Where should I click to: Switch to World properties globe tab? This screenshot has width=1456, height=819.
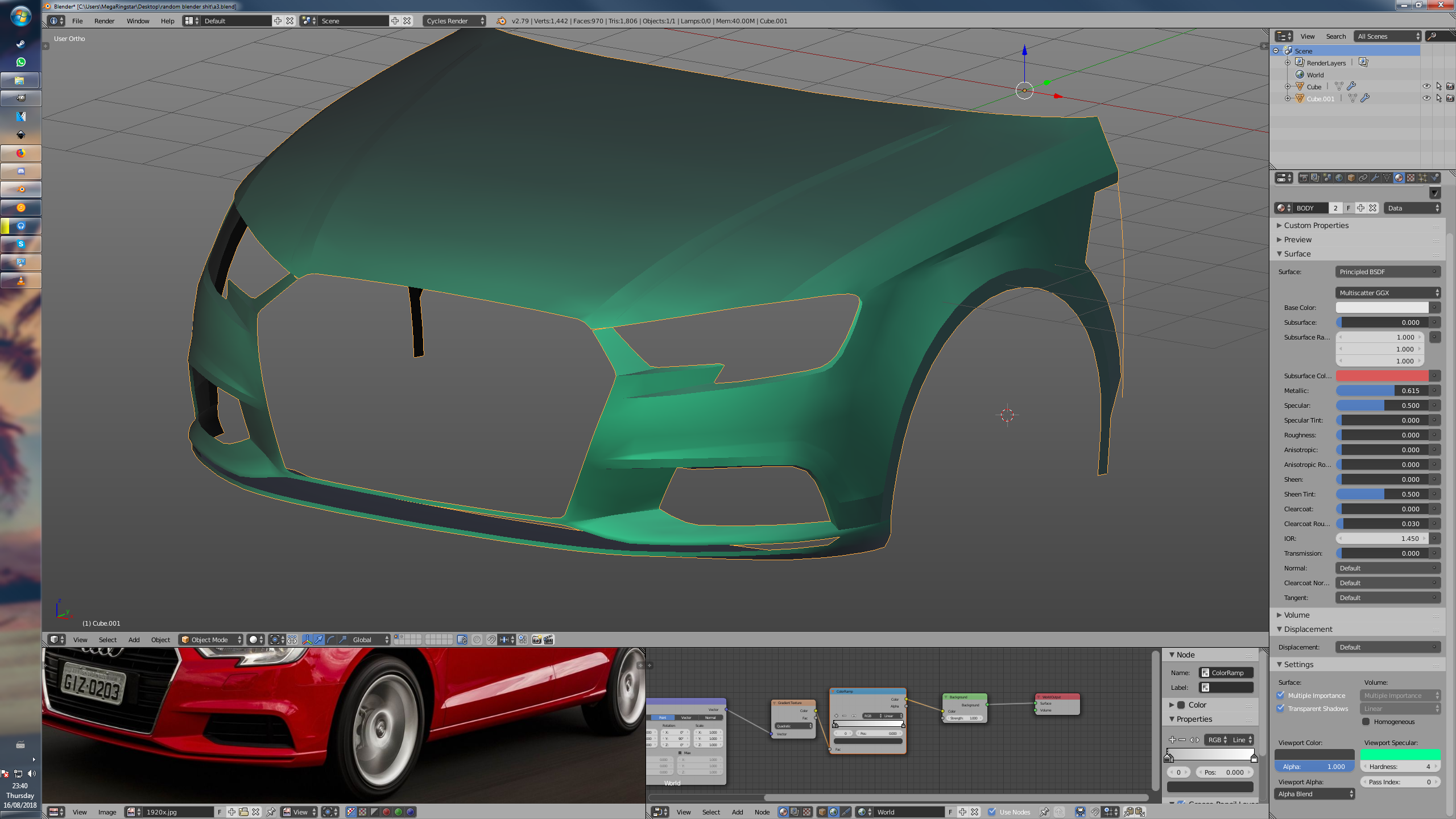(x=1339, y=178)
